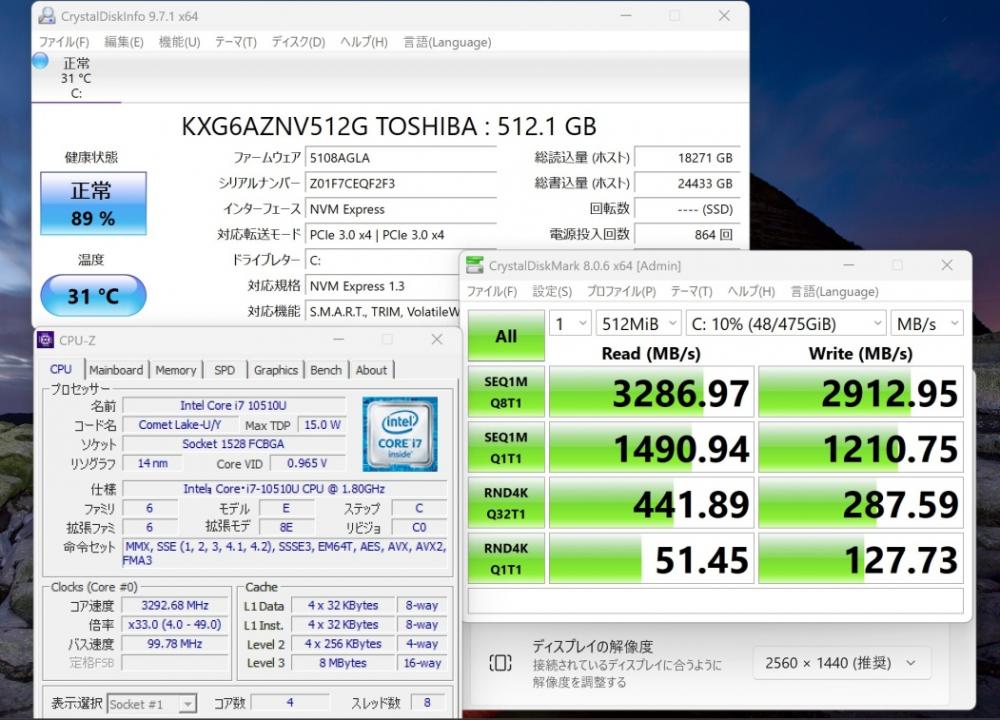Click the CPU-Z app icon in title bar
The image size is (1000, 720).
coord(45,341)
